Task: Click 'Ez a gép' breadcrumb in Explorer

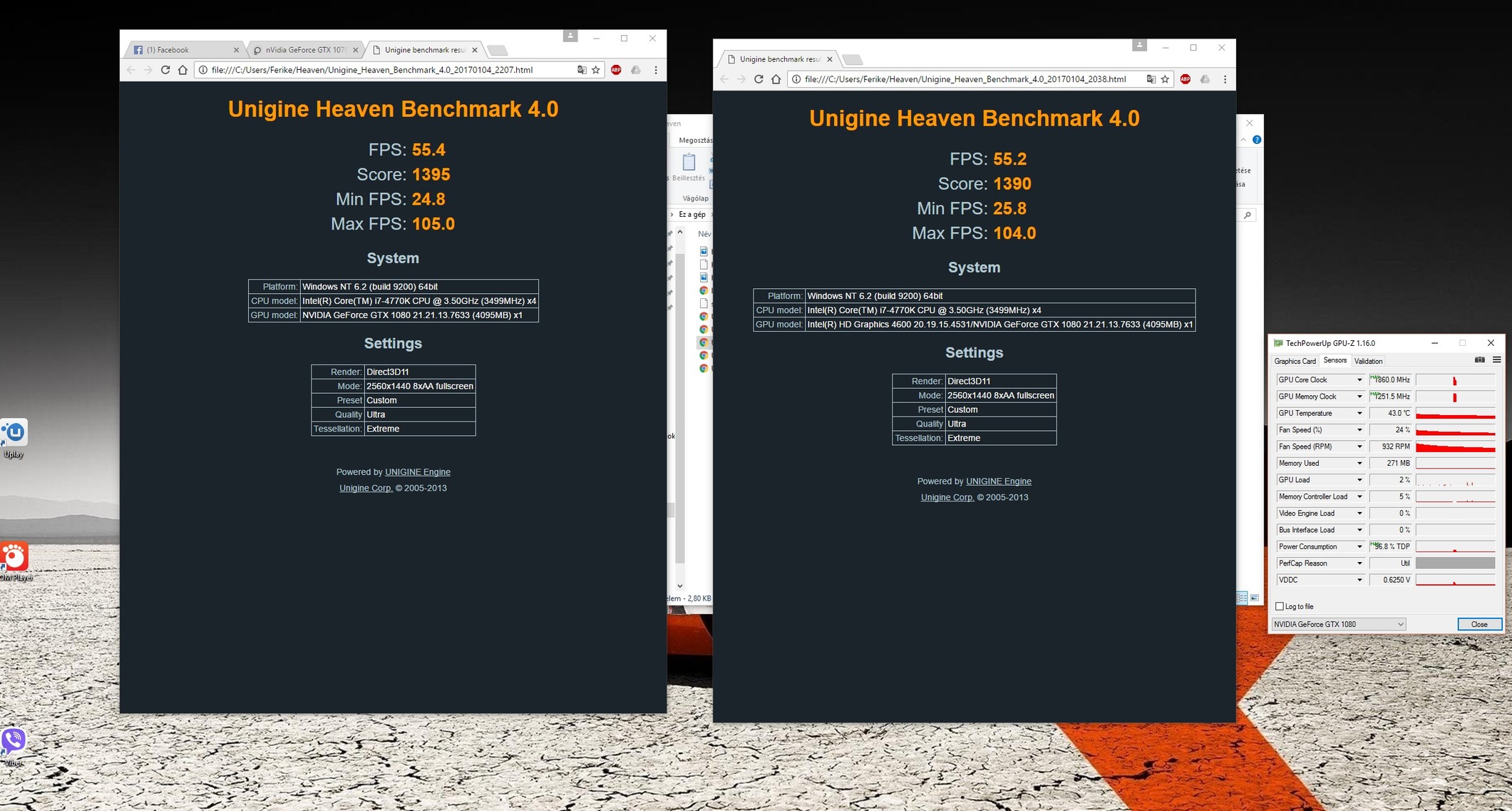Action: click(x=691, y=215)
